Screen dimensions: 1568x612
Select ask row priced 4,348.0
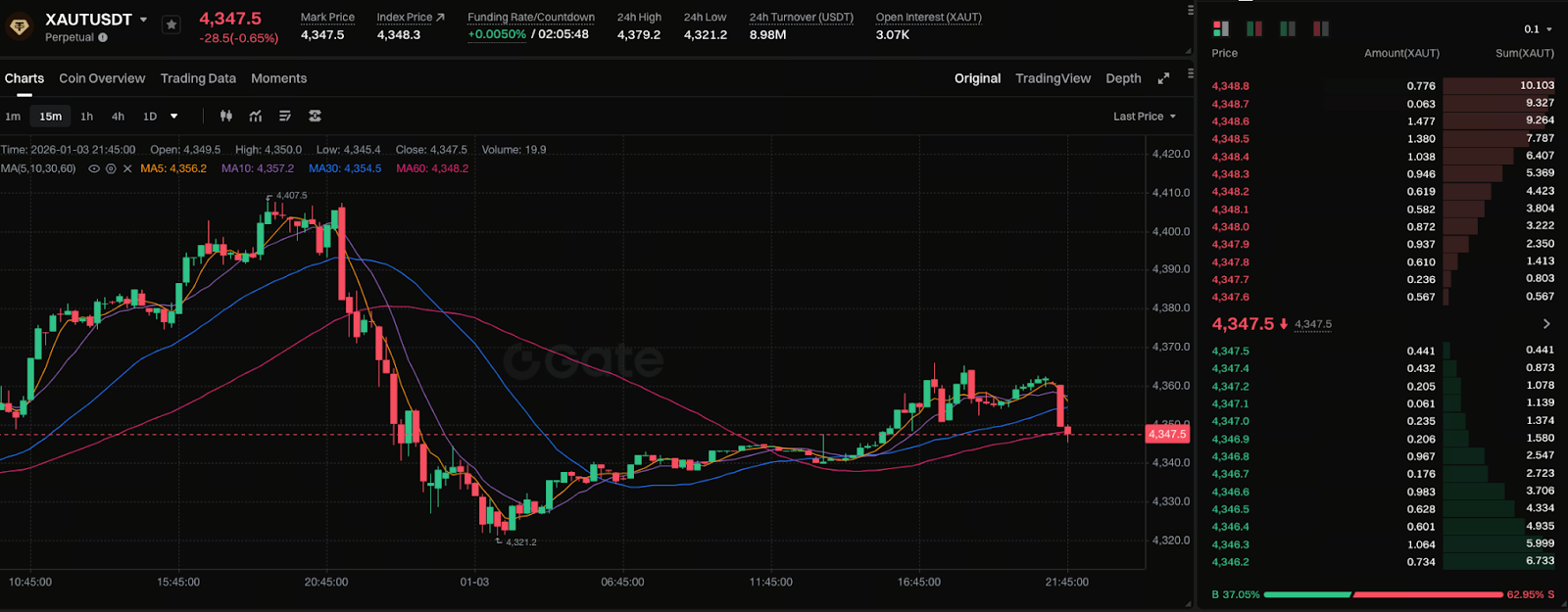pos(1383,226)
